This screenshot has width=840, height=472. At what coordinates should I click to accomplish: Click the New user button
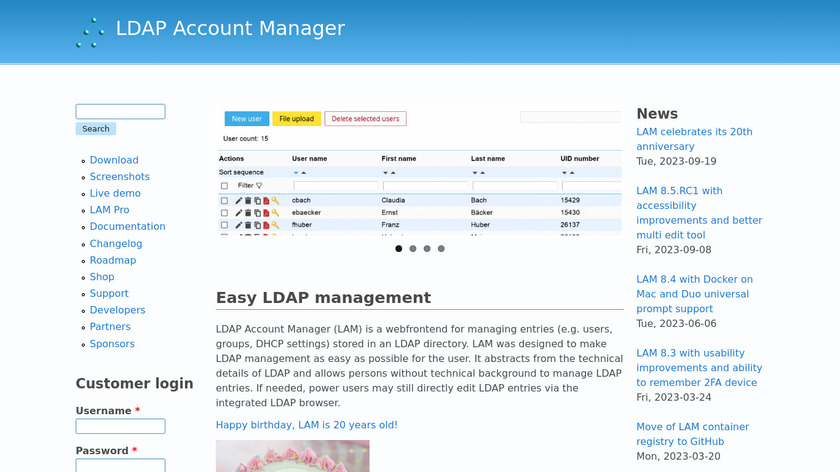click(x=247, y=119)
